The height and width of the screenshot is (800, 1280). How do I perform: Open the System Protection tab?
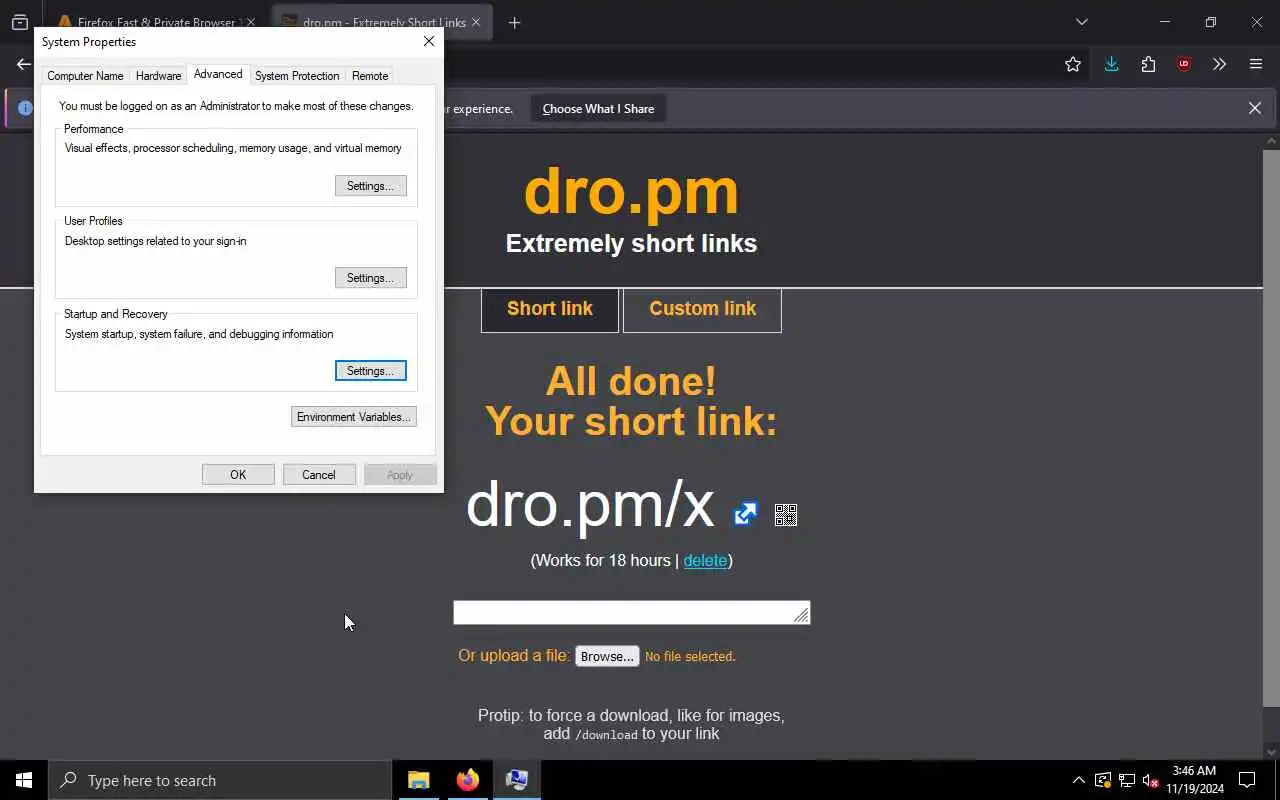(297, 76)
